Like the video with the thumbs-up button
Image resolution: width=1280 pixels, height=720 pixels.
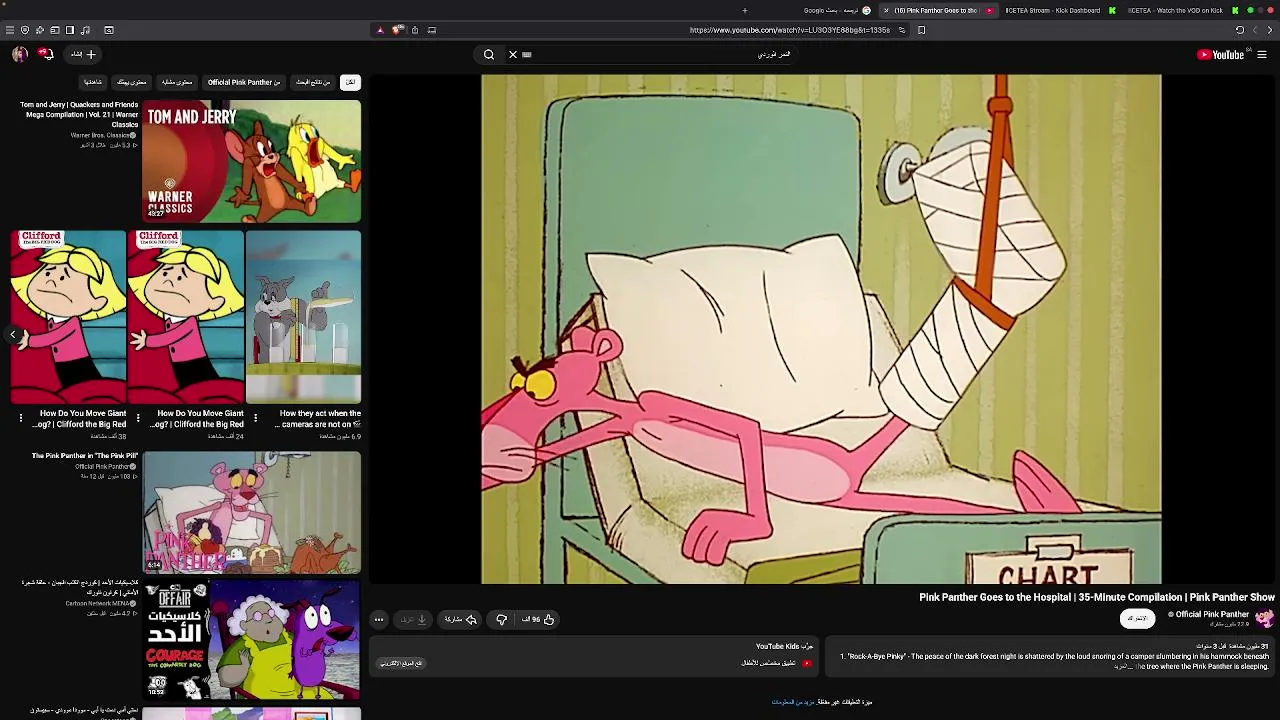pyautogui.click(x=537, y=619)
